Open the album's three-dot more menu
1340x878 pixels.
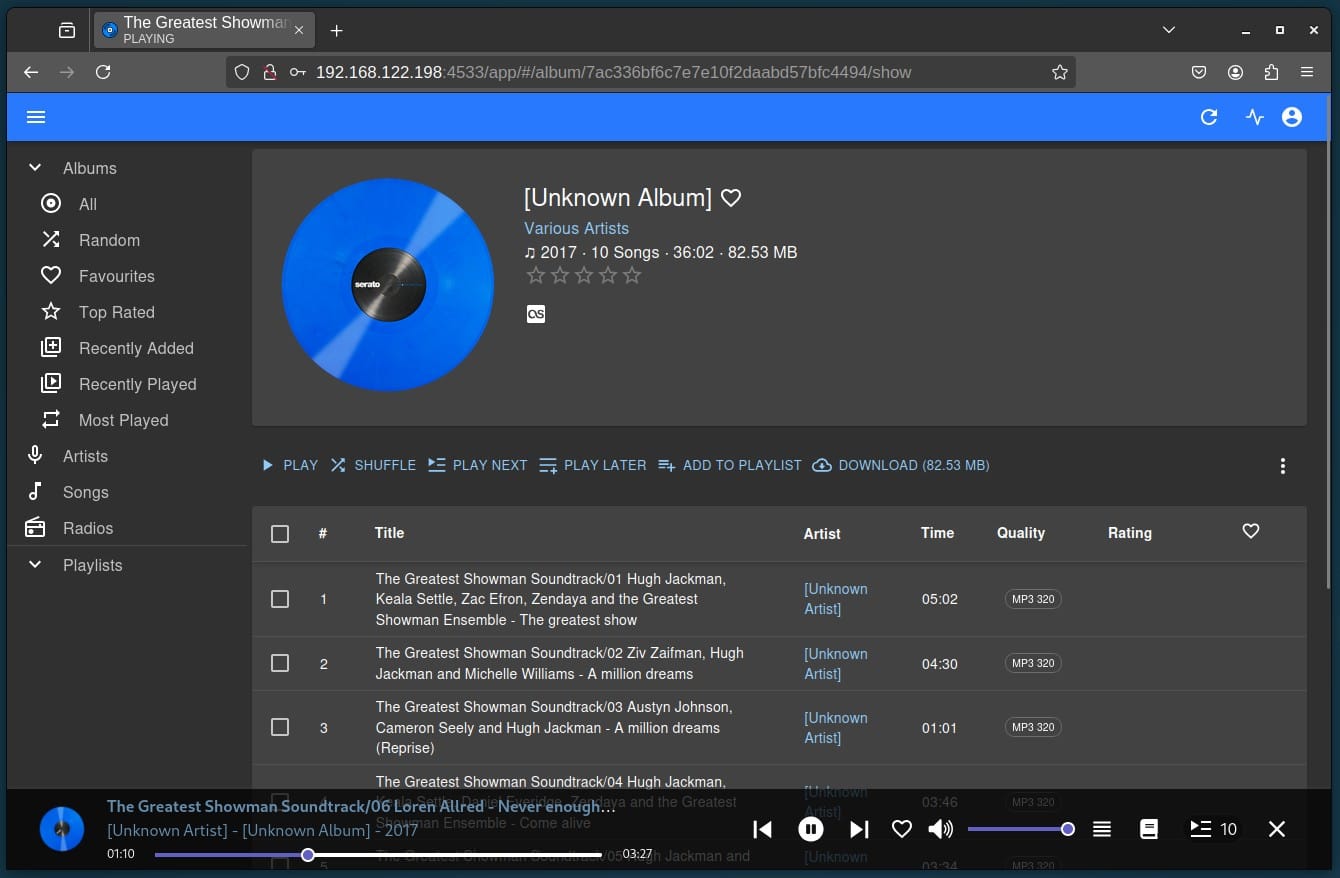click(1283, 466)
